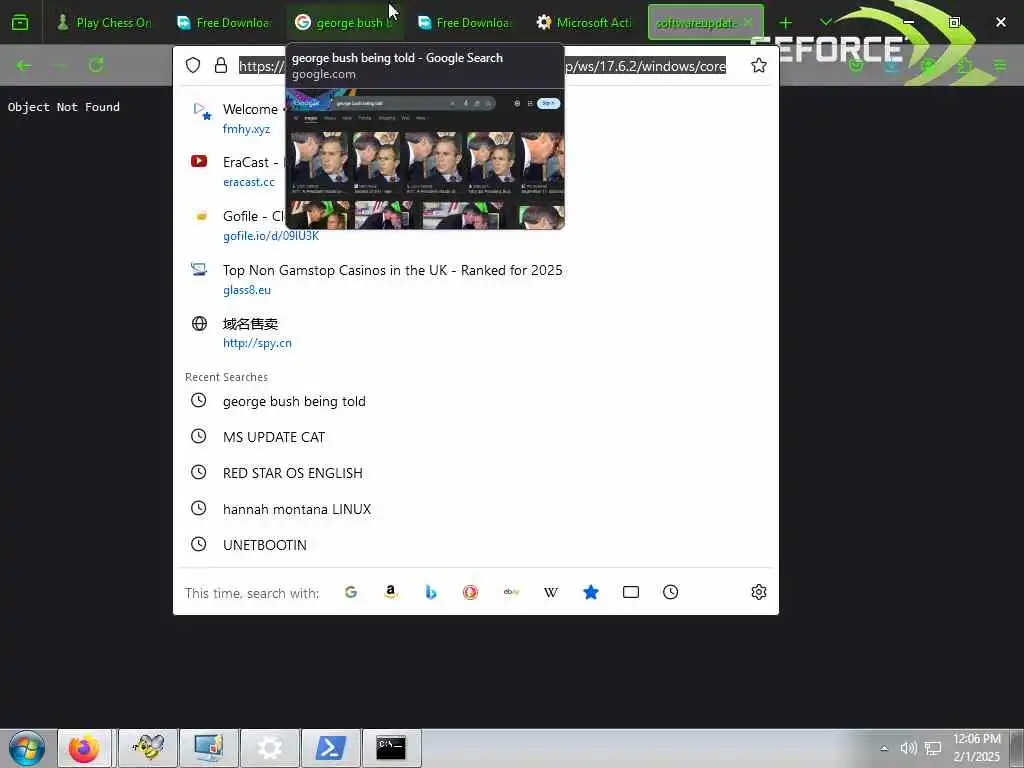Image resolution: width=1024 pixels, height=768 pixels.
Task: Select recent search 'hannah montana LINUX'
Action: coord(475,509)
